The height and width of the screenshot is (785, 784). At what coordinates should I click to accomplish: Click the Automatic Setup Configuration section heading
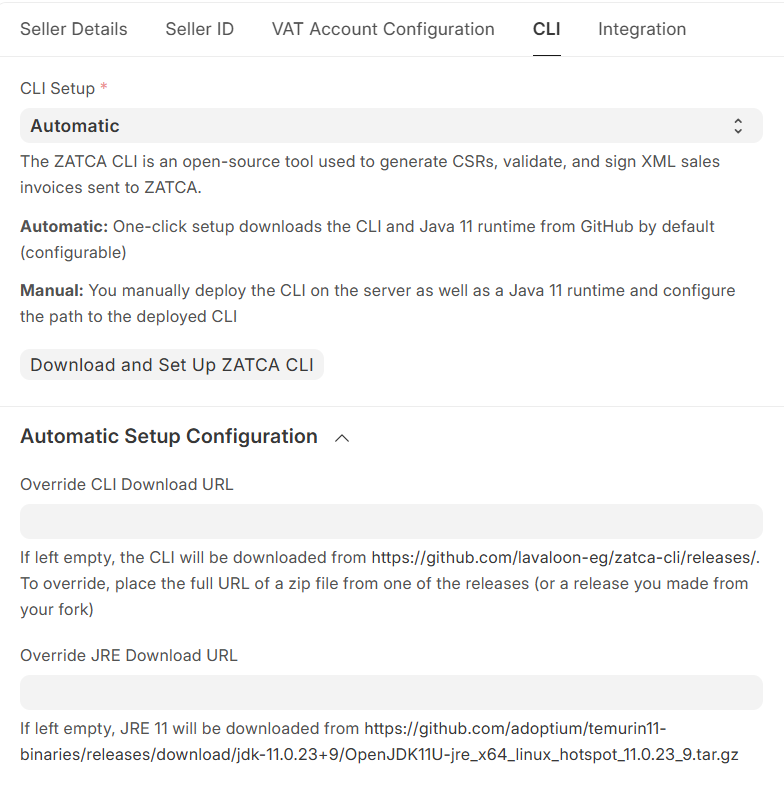click(x=169, y=436)
